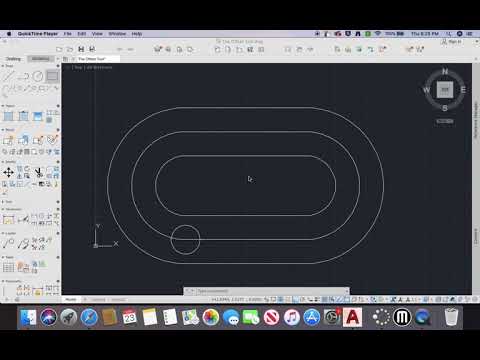Screen dimensions: 480x360
Task: Click the Open folder icon in top toolbar
Action: (x=70, y=49)
